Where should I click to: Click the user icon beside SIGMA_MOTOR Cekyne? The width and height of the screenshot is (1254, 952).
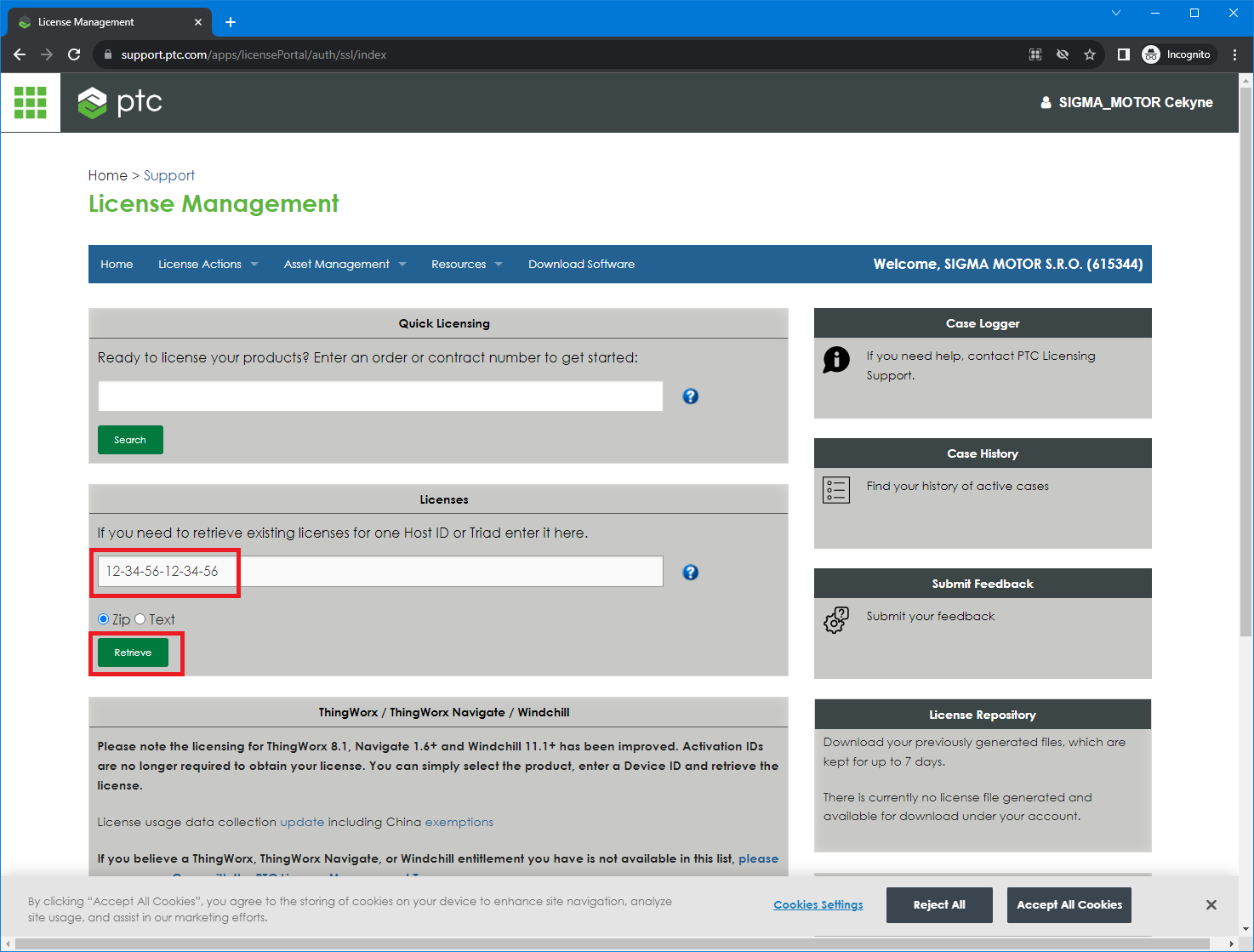[x=1046, y=102]
